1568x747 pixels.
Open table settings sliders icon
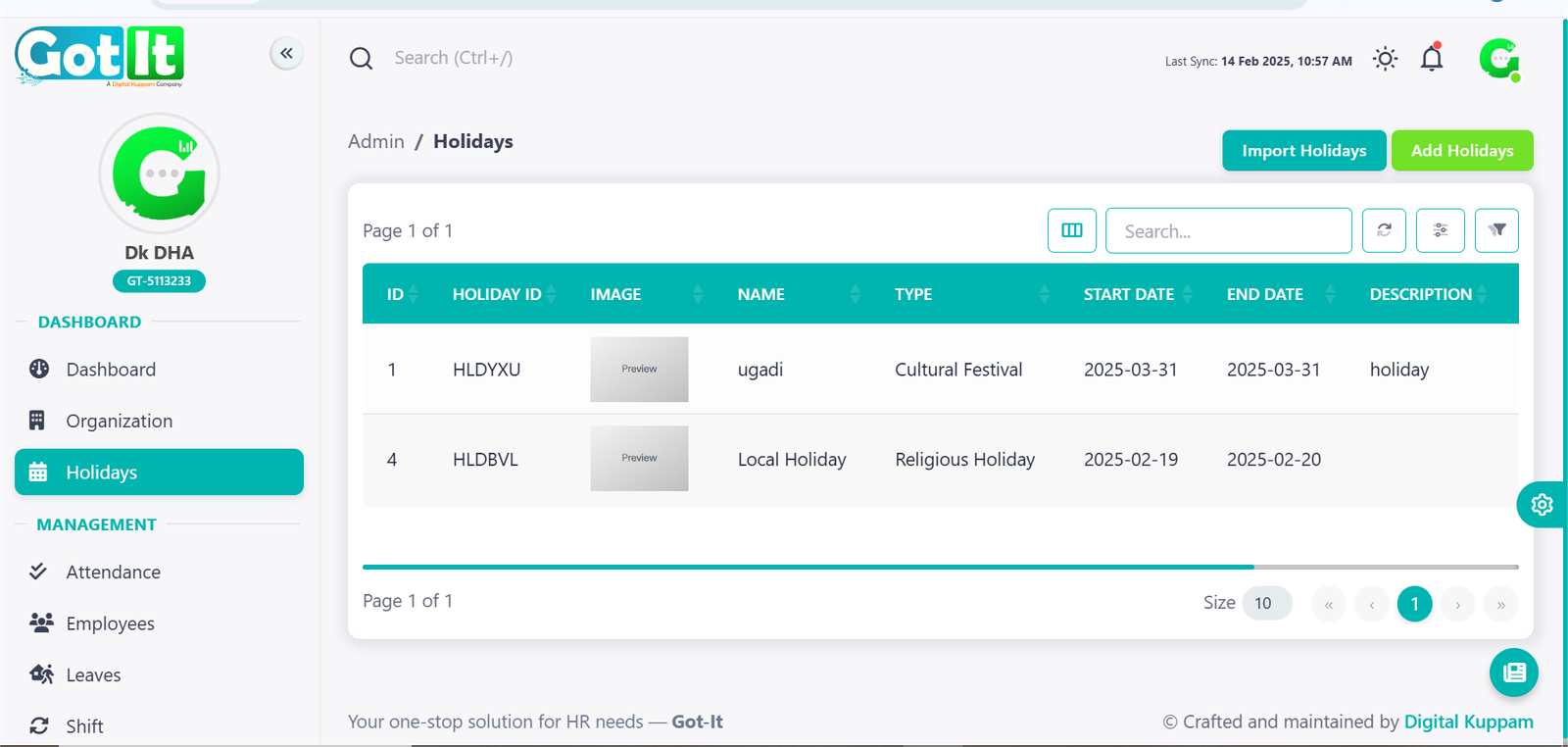[x=1440, y=230]
